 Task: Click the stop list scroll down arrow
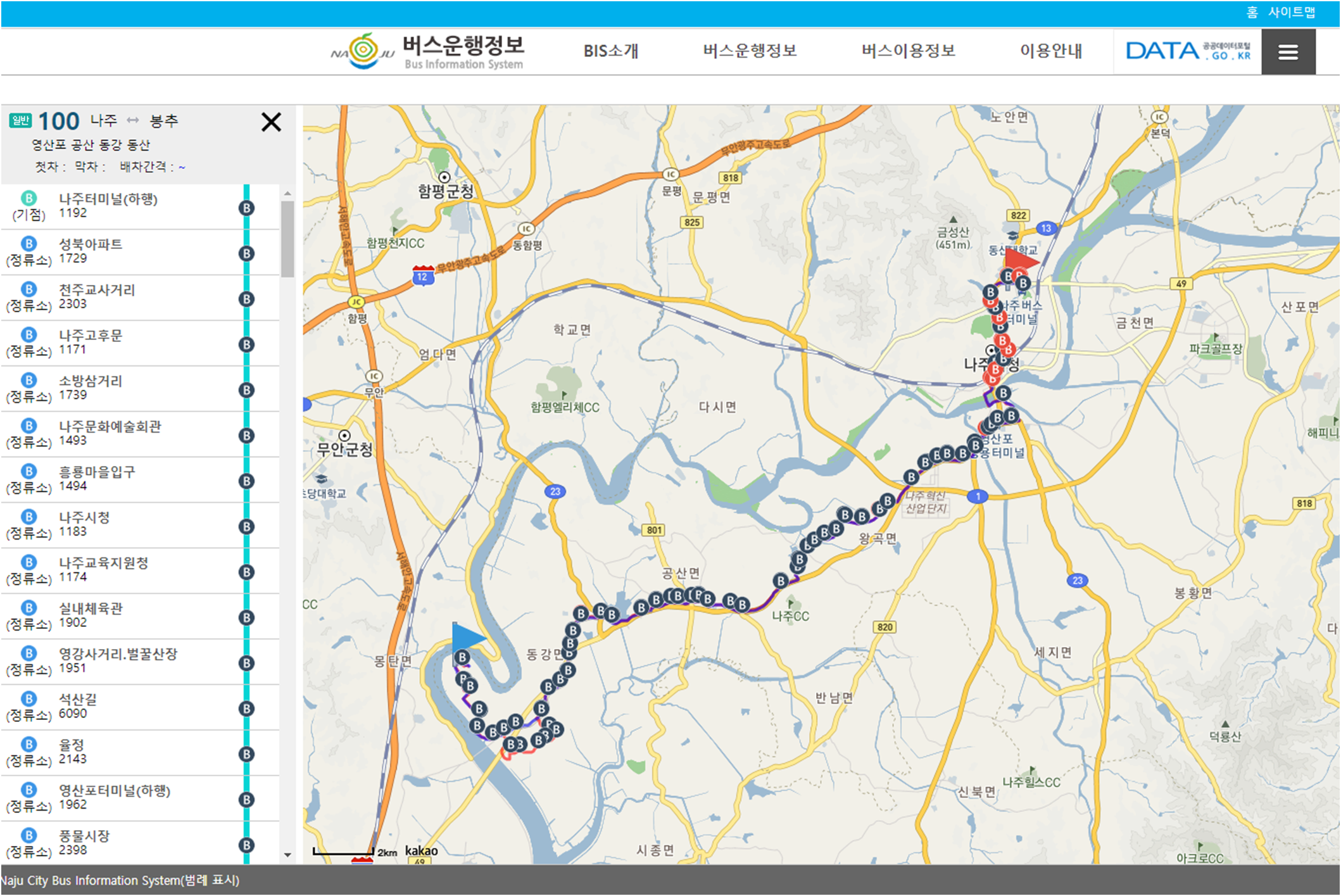pos(287,855)
